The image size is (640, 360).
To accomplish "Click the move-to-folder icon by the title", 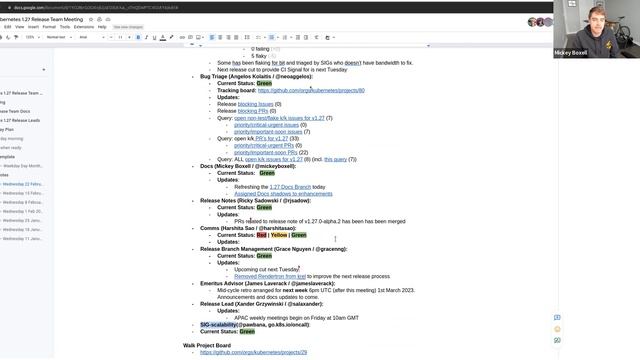I will point(100,19).
